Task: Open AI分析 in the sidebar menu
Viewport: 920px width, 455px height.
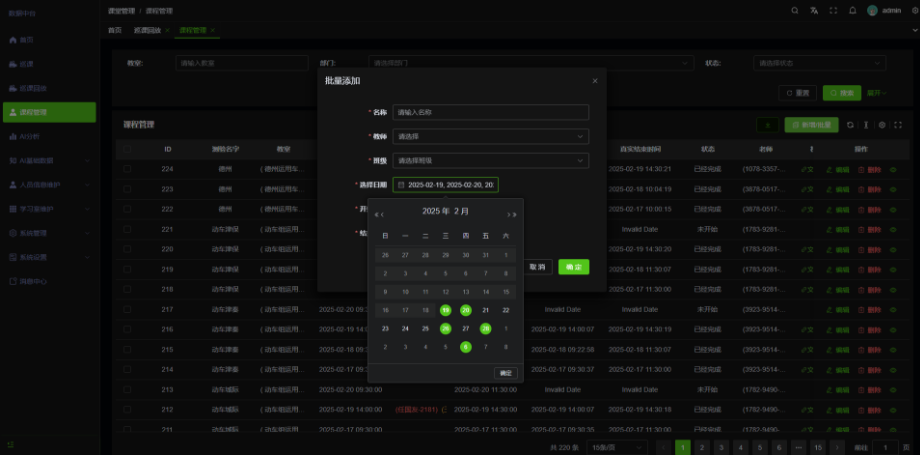Action: point(30,136)
